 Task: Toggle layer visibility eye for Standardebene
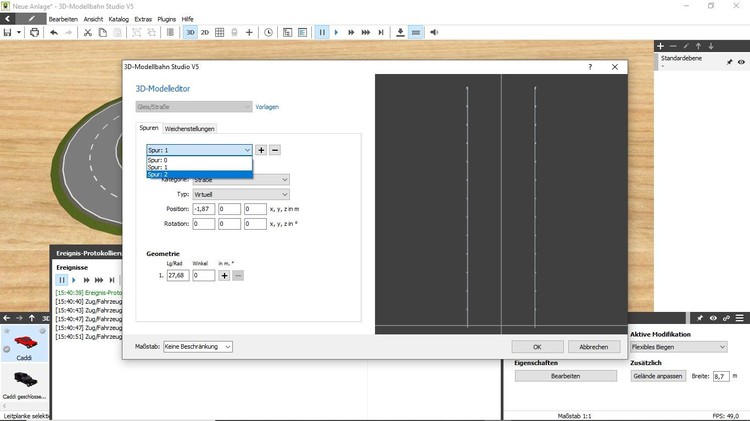click(741, 62)
